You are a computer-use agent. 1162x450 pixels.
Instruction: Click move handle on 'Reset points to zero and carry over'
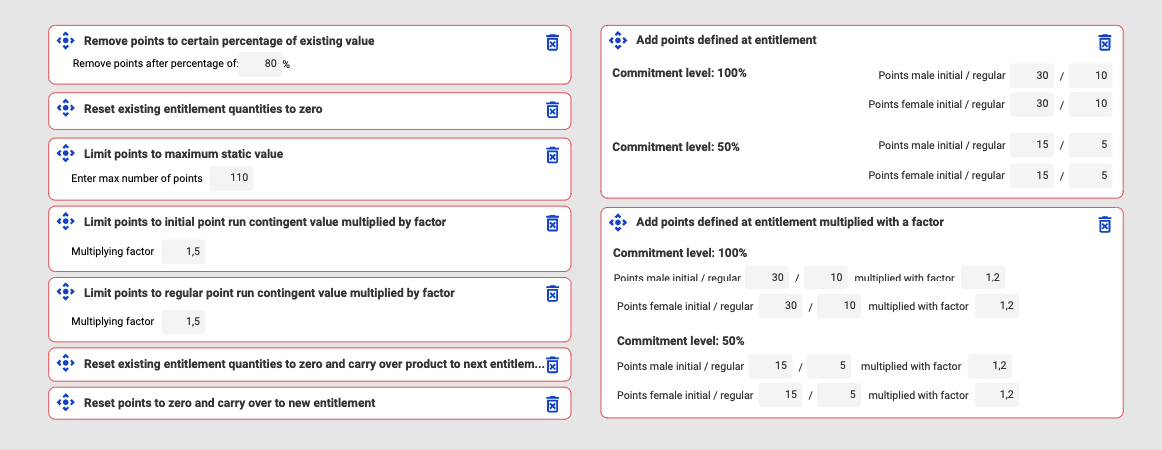pyautogui.click(x=66, y=403)
